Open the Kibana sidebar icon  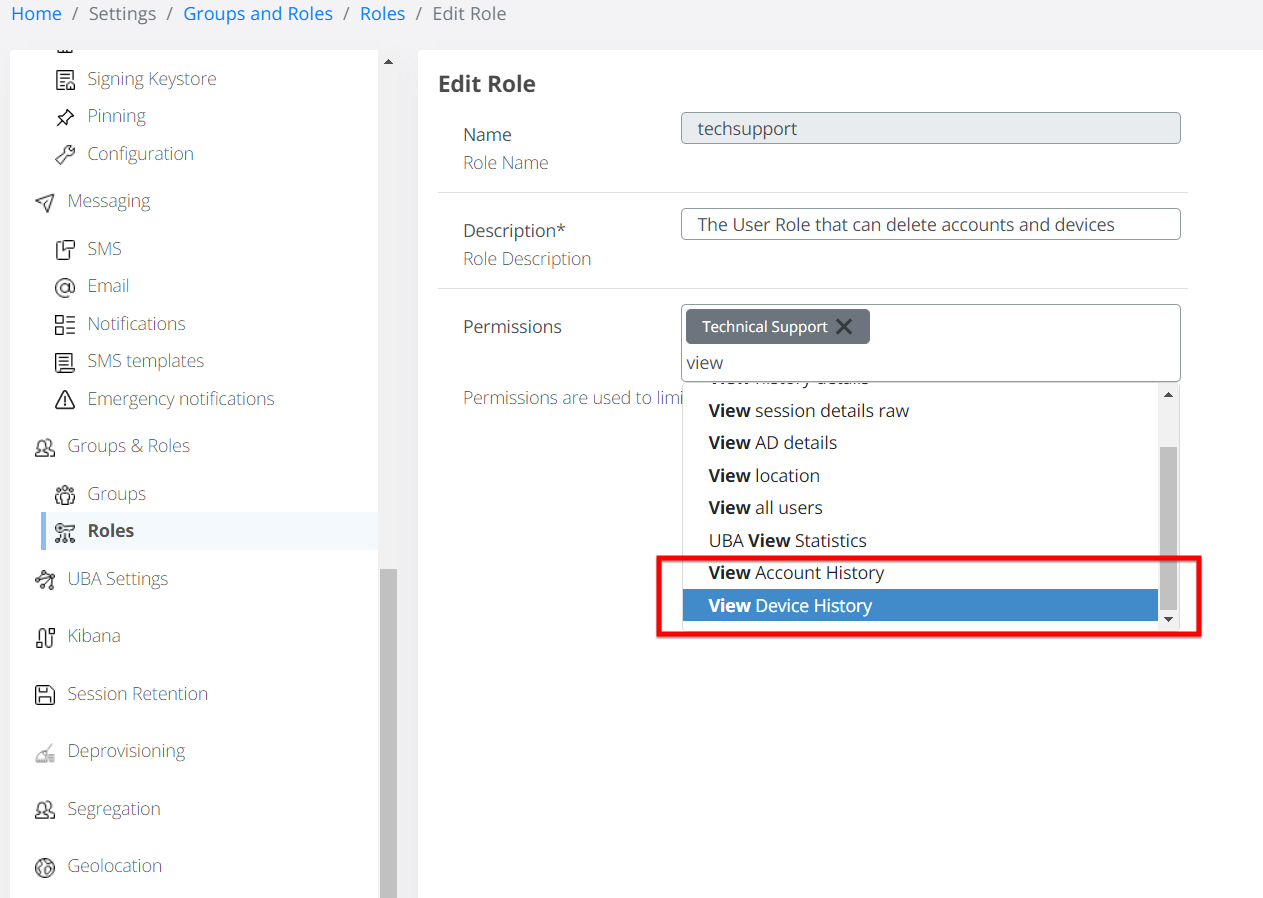click(x=46, y=635)
